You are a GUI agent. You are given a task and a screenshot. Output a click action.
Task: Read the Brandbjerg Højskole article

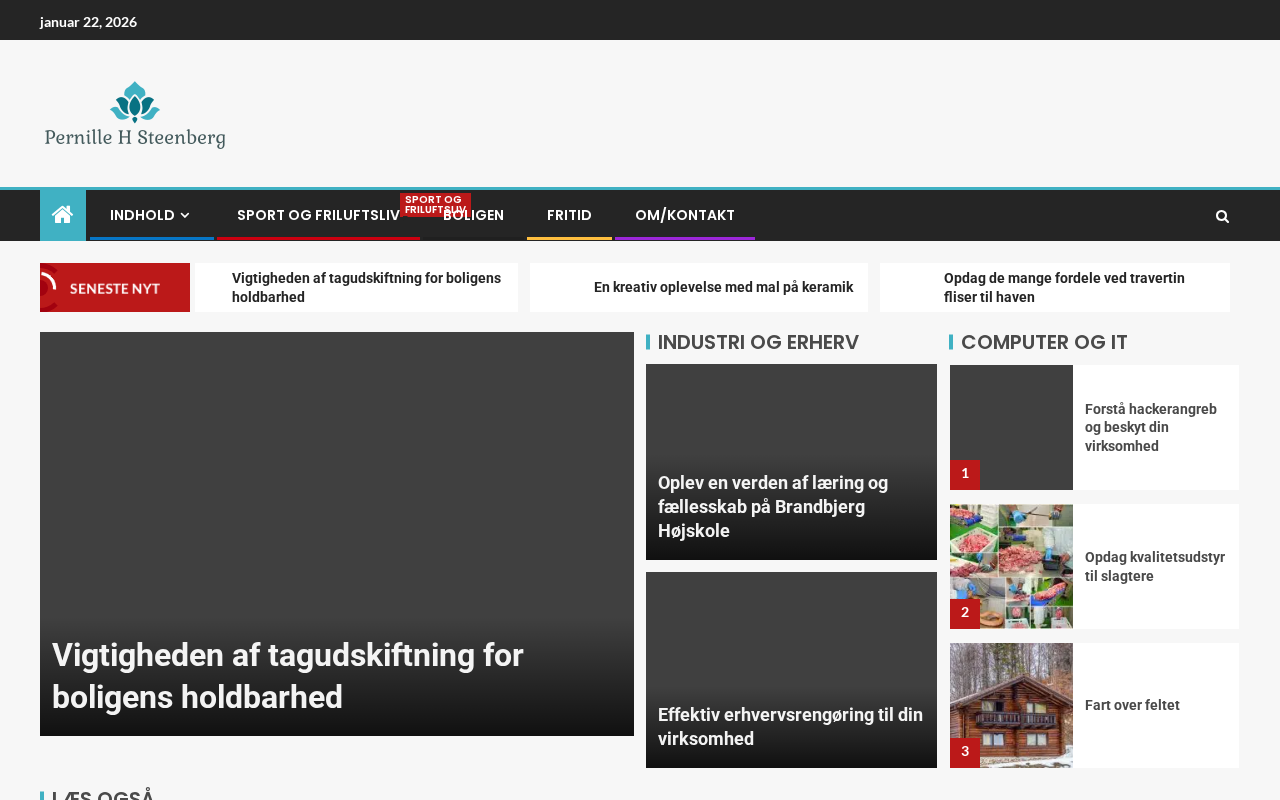[x=773, y=507]
